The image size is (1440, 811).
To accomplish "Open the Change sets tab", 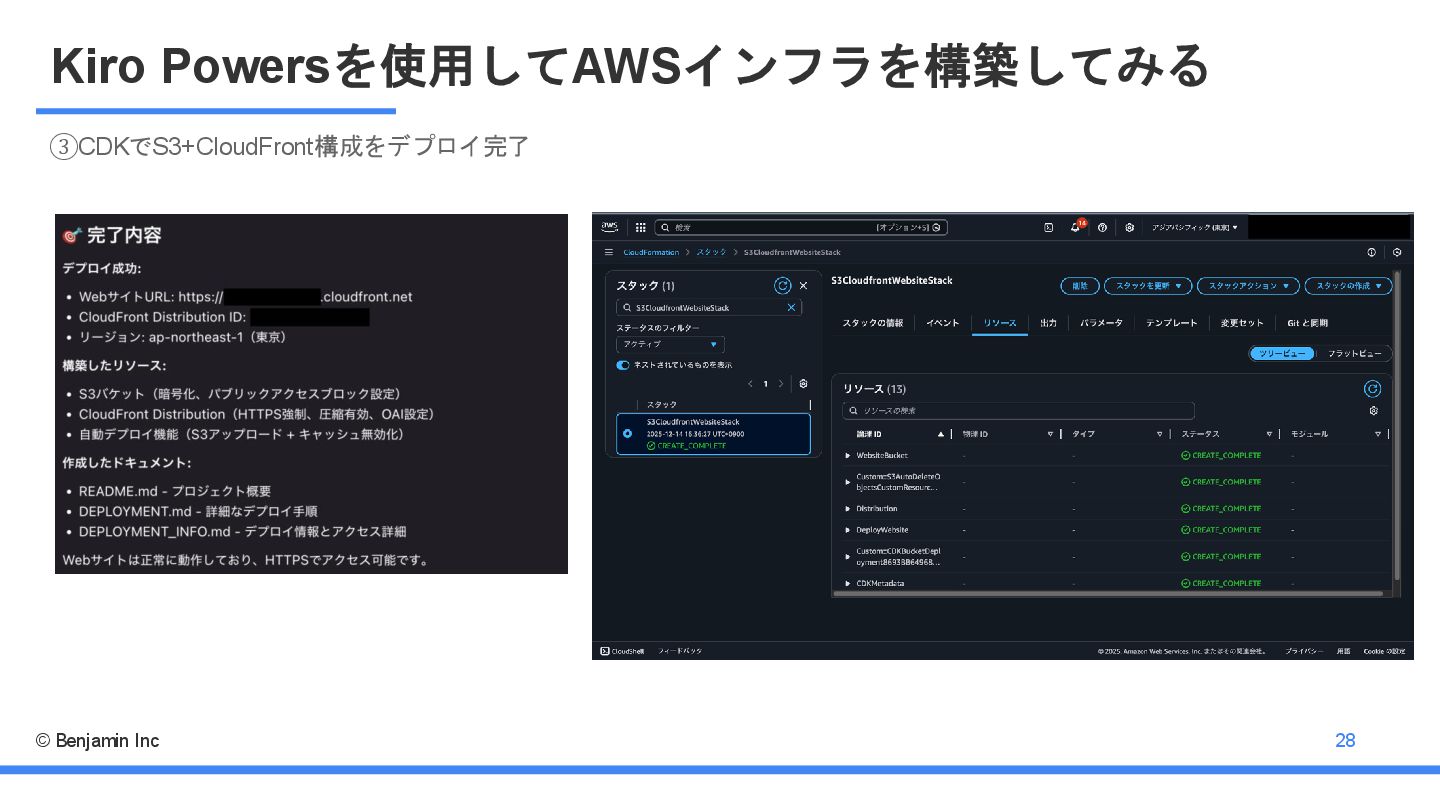I will pyautogui.click(x=1242, y=323).
